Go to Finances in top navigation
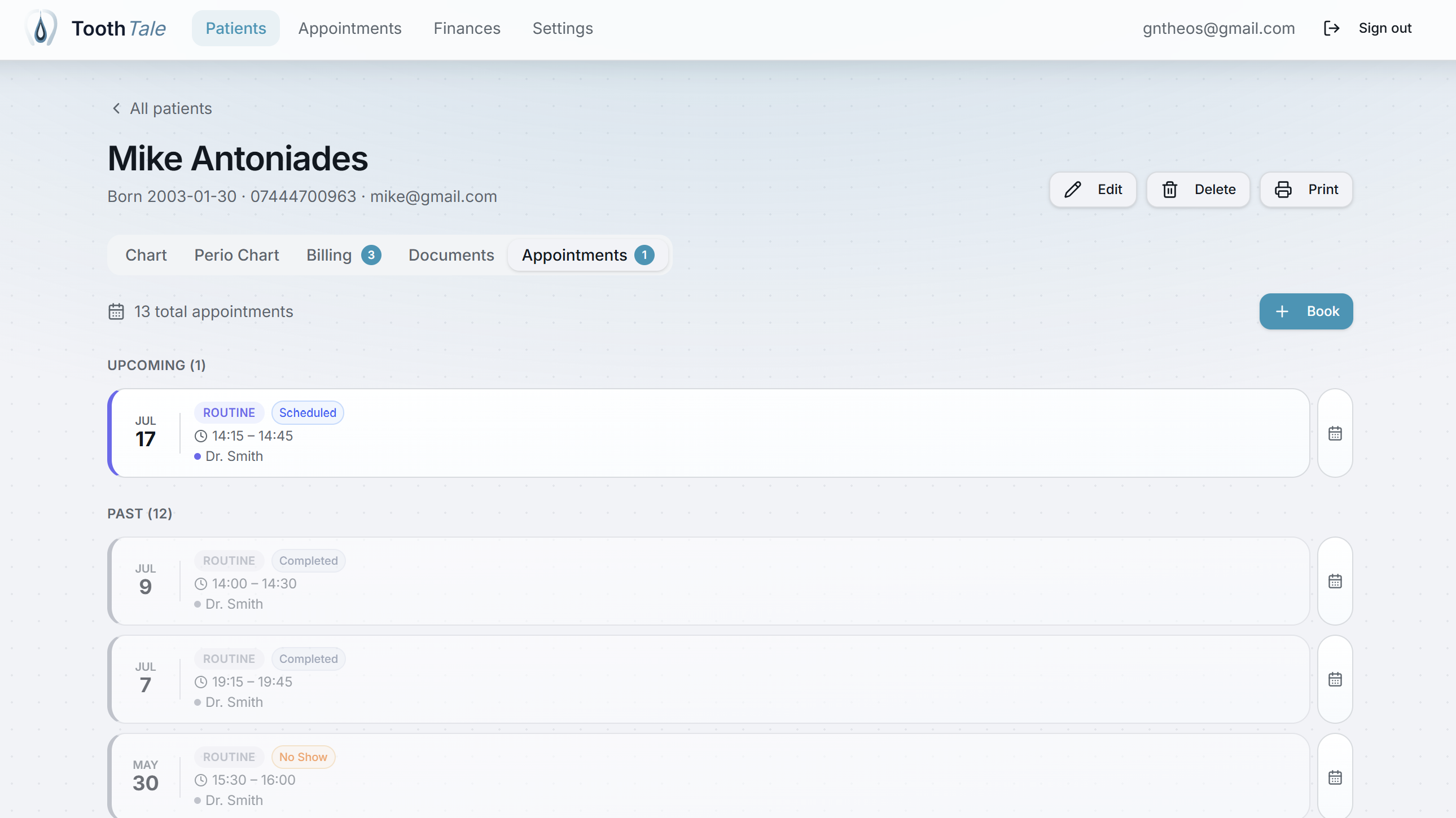Screen dimensions: 1456x818 pyautogui.click(x=467, y=28)
